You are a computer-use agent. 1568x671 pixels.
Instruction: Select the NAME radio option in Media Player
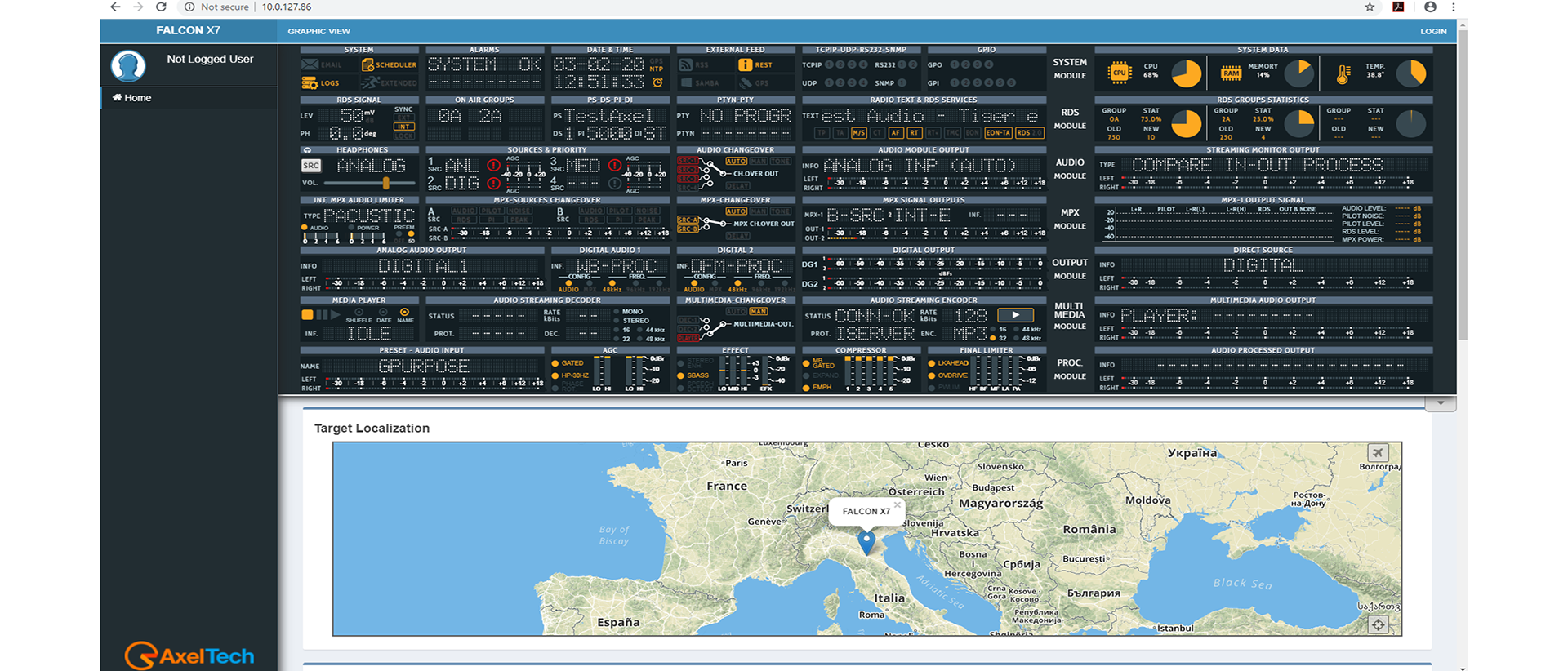tap(405, 313)
